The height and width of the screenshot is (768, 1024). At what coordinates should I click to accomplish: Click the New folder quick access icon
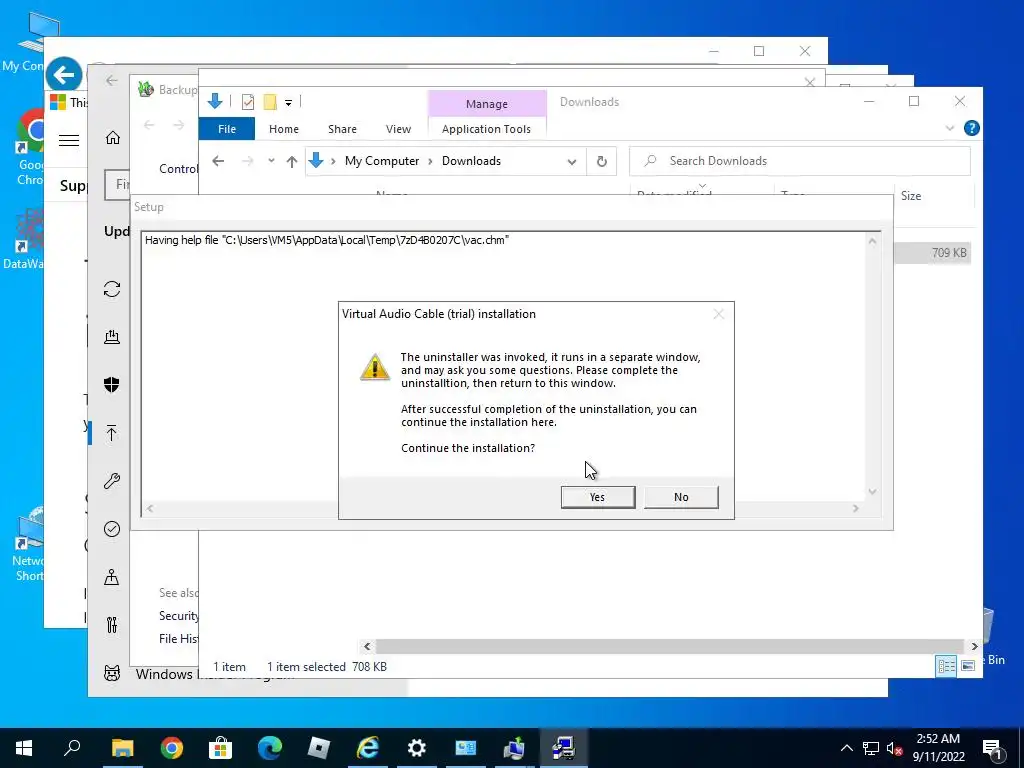point(270,102)
